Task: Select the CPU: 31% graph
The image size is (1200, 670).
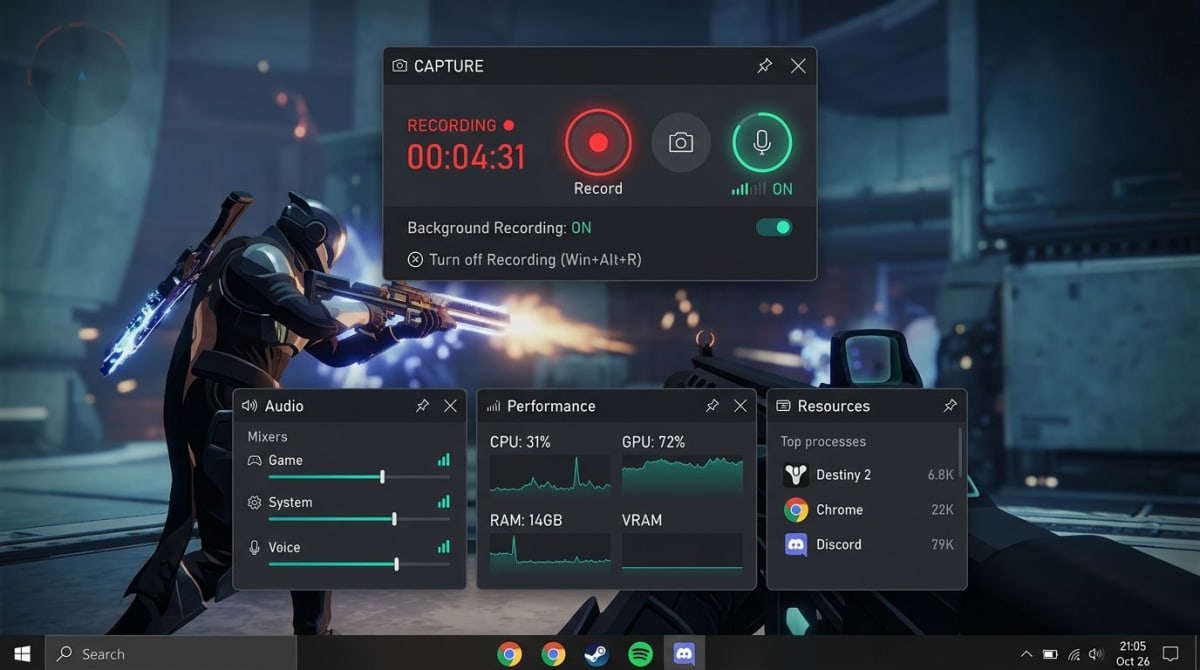Action: [550, 474]
